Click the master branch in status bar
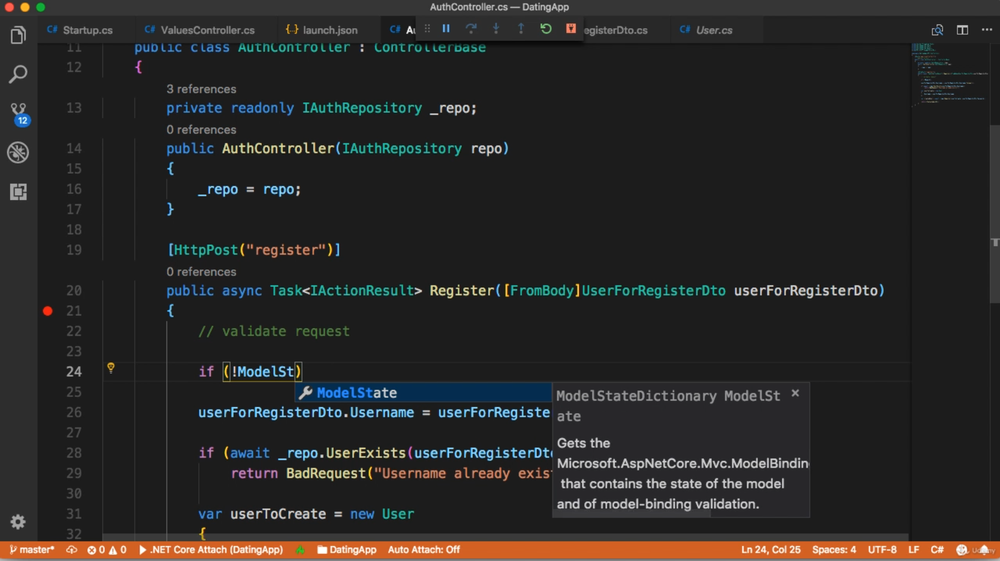The width and height of the screenshot is (1000, 561). pyautogui.click(x=32, y=550)
